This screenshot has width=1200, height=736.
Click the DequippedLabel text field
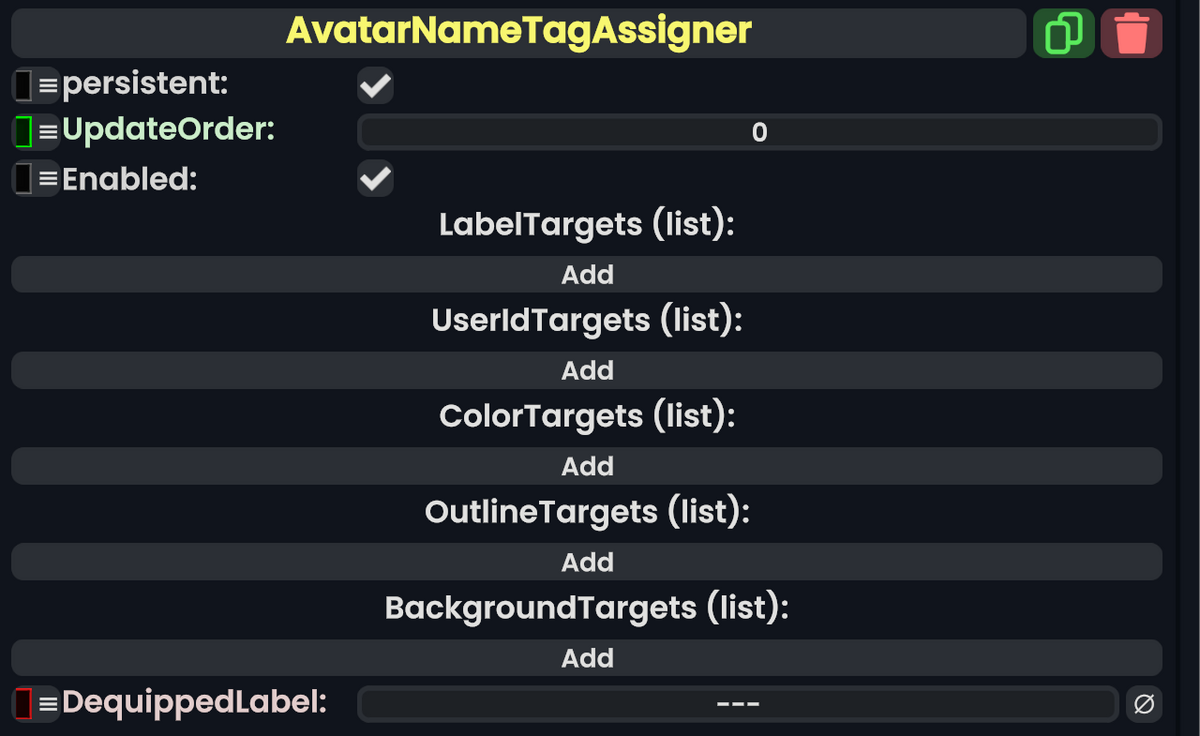pyautogui.click(x=737, y=703)
